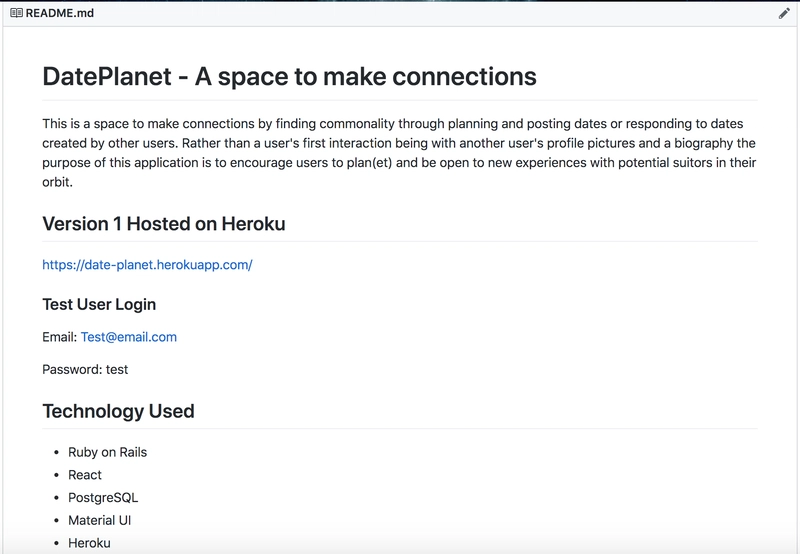
Task: Click the Technology Used heading
Action: click(x=118, y=411)
